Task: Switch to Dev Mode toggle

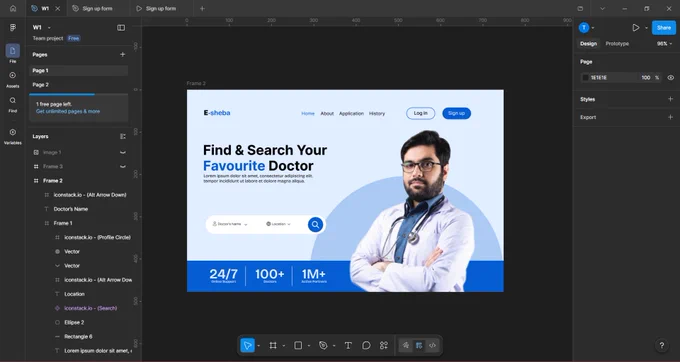Action: (432, 346)
